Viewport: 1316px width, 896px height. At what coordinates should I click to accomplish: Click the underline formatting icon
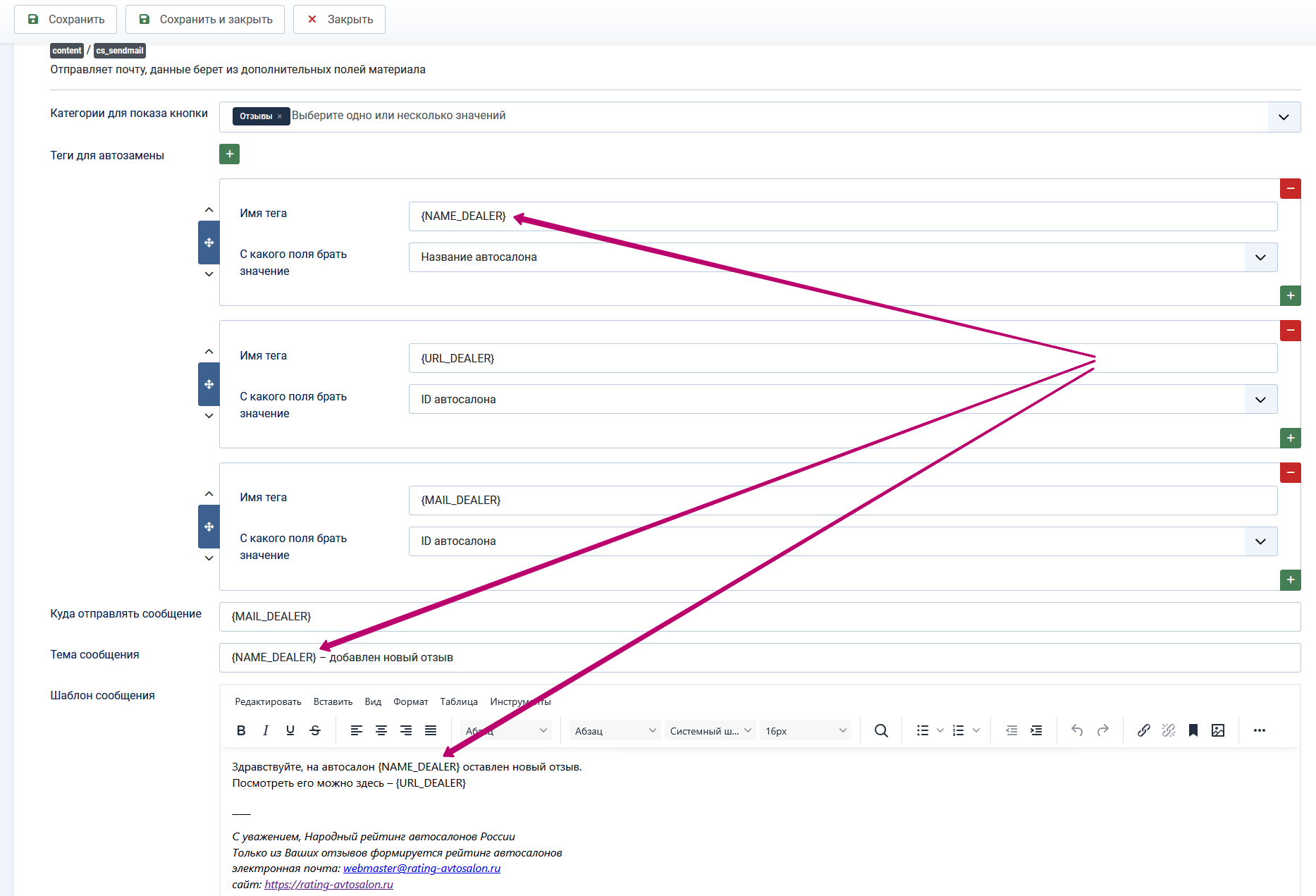click(290, 730)
